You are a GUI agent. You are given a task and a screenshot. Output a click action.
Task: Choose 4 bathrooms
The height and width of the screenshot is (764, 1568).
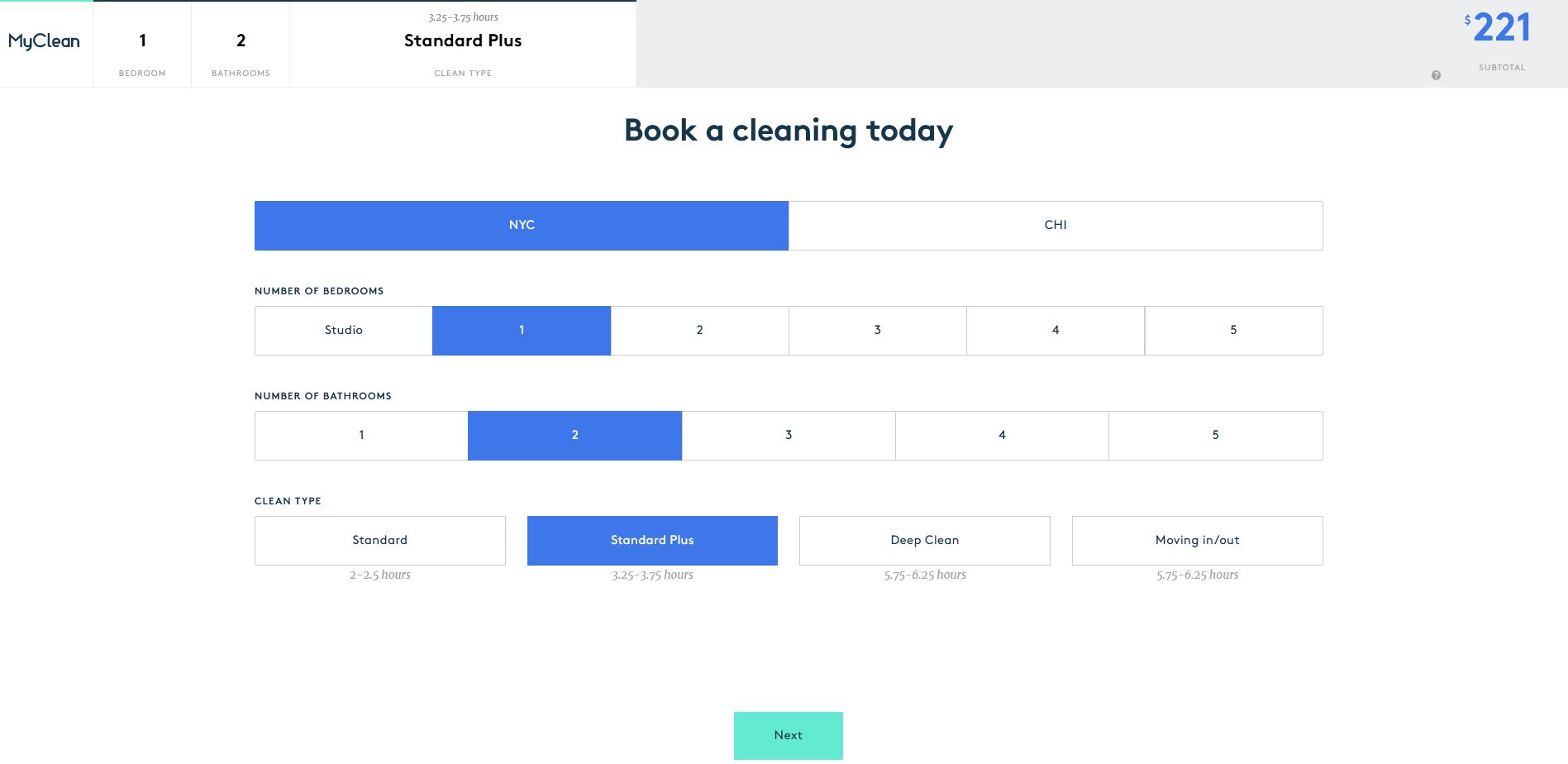click(x=1002, y=435)
